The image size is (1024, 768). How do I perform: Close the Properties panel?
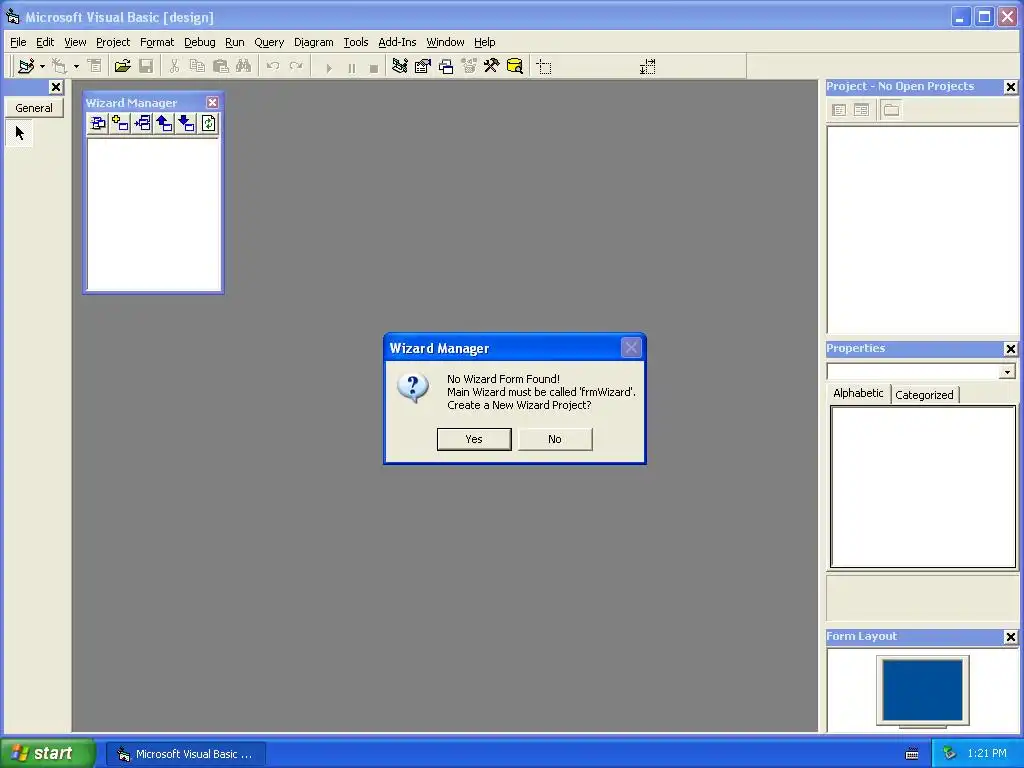click(x=1010, y=349)
